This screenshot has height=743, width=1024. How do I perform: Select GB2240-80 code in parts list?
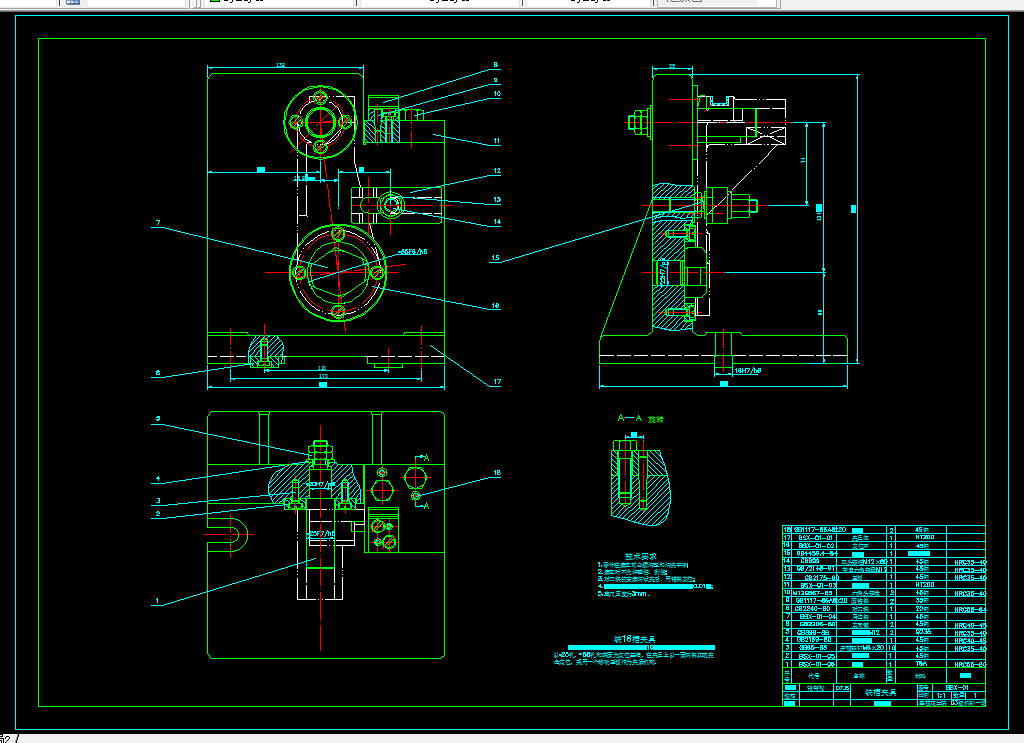pyautogui.click(x=812, y=608)
